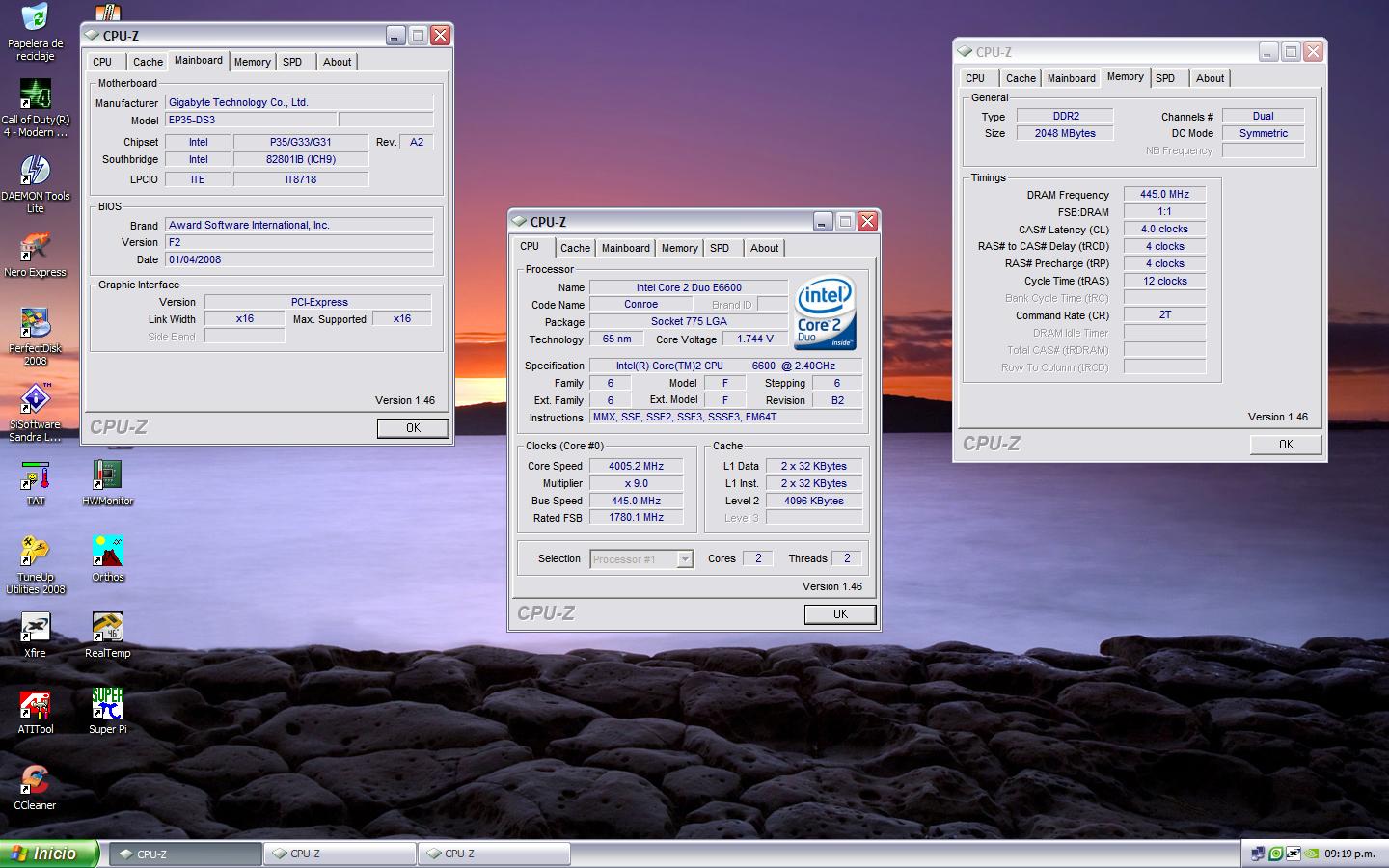Click the Core Voltage 1.744 V value

coord(755,339)
